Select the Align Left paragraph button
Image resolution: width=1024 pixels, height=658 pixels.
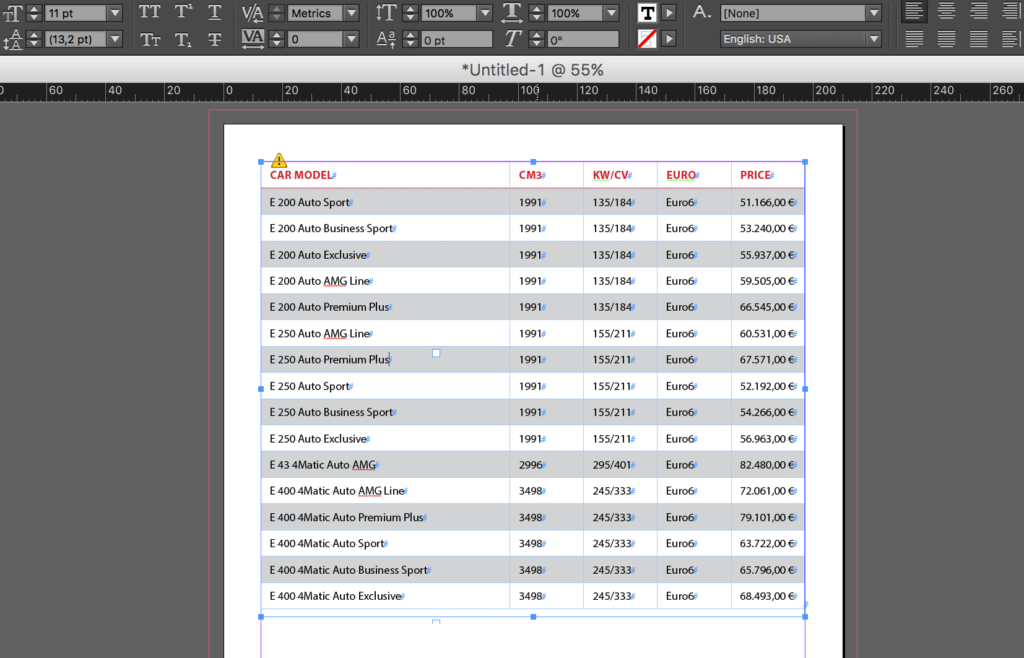(914, 11)
